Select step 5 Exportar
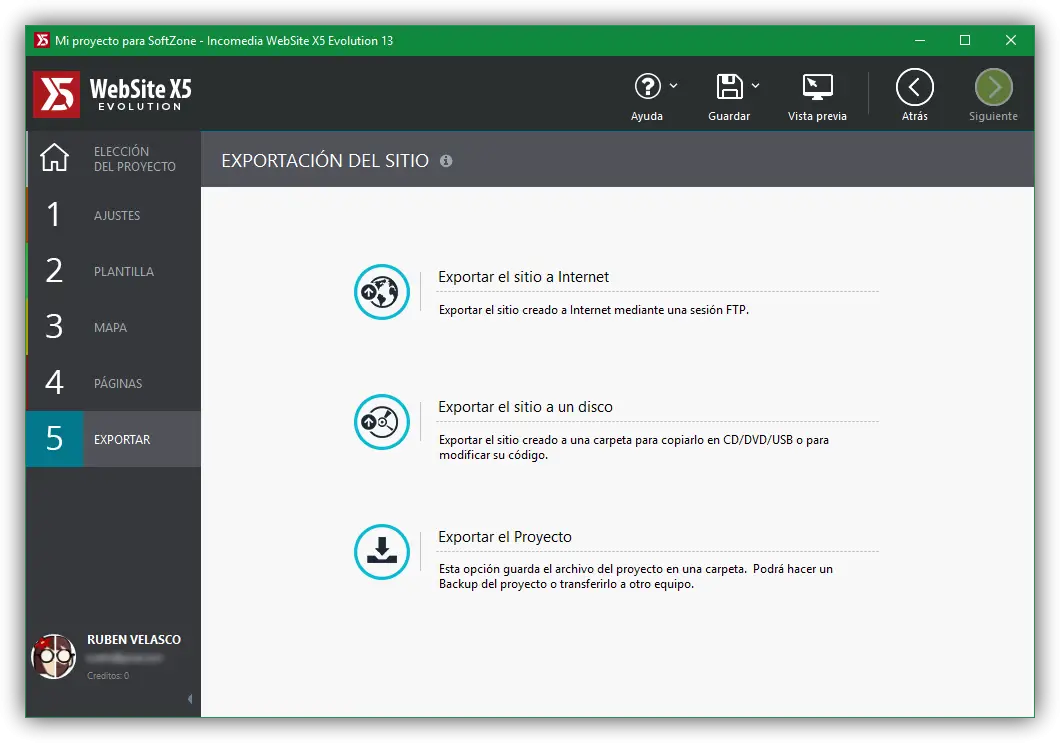This screenshot has height=743, width=1060. coord(114,439)
